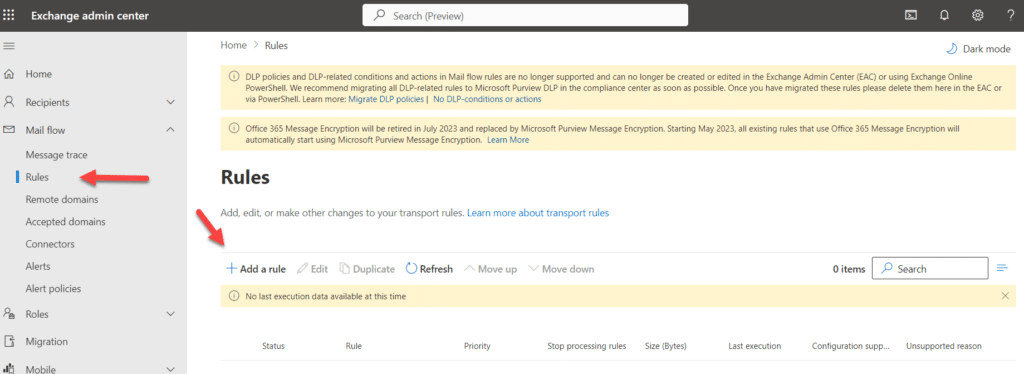The image size is (1024, 374).
Task: Sort by the Rule column header
Action: pyautogui.click(x=353, y=346)
